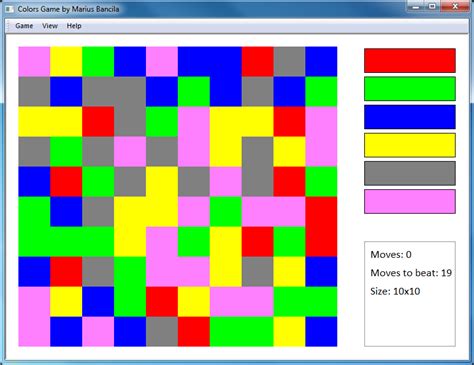The width and height of the screenshot is (474, 365).
Task: Pick the pink color swatch in the palette
Action: (410, 202)
